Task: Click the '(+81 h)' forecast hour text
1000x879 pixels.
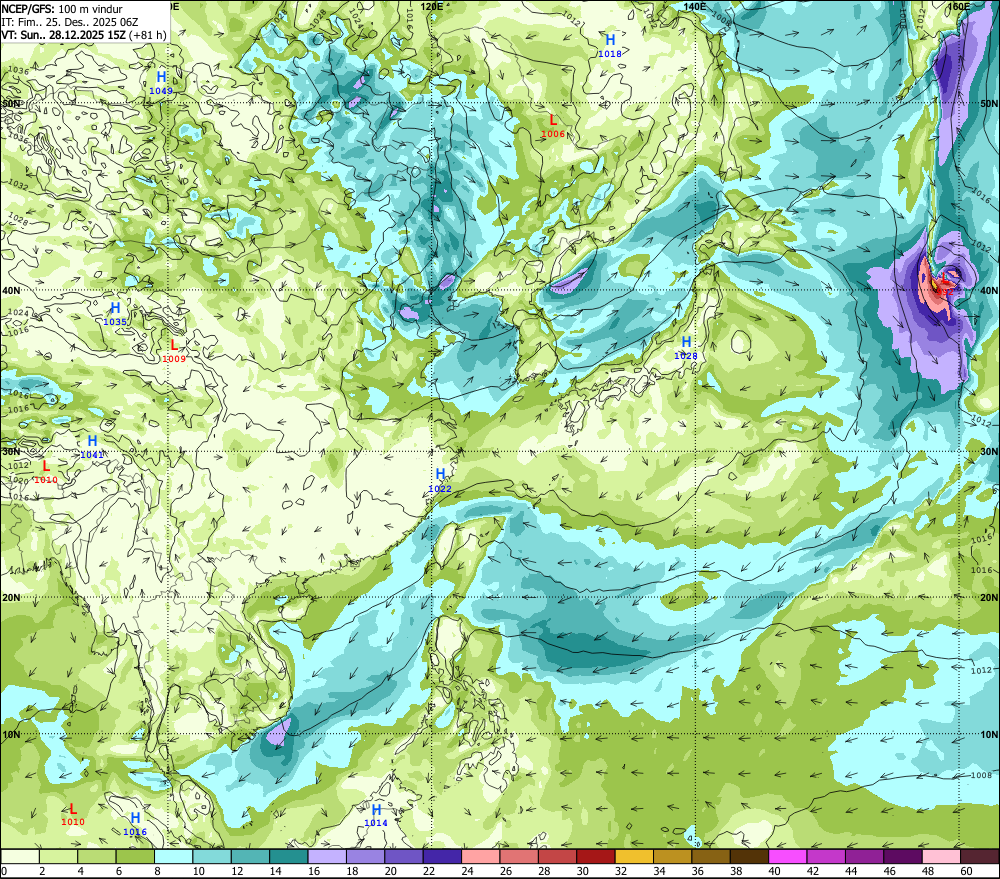Action: [148, 35]
